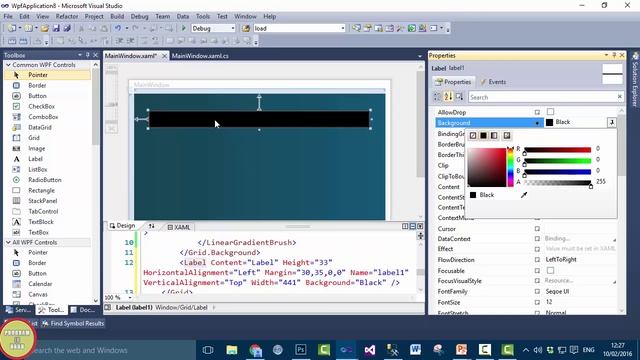Click the FontSize property marker square
The height and width of the screenshot is (360, 640).
point(537,302)
